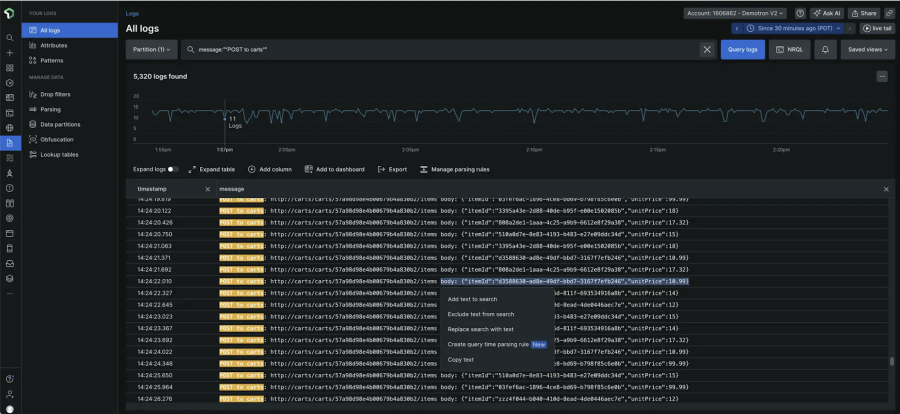Open the inbox tray icon in left rail
The height and width of the screenshot is (414, 900).
(x=10, y=263)
